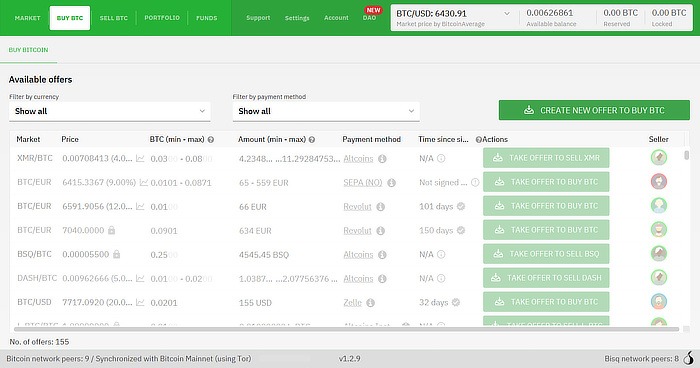Take offer to sell DASH

coord(546,278)
